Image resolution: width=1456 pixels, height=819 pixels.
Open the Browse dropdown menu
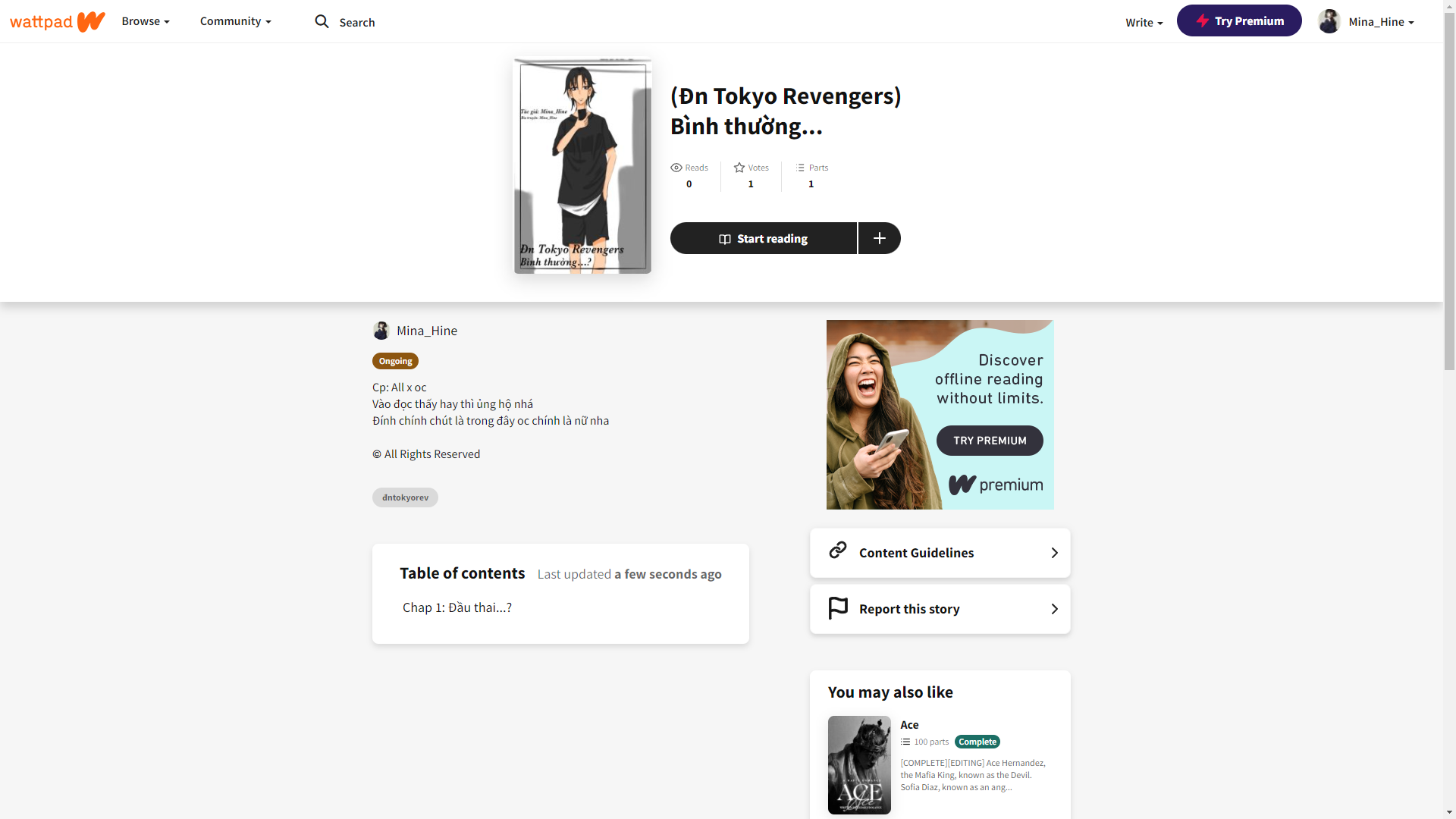click(x=146, y=21)
